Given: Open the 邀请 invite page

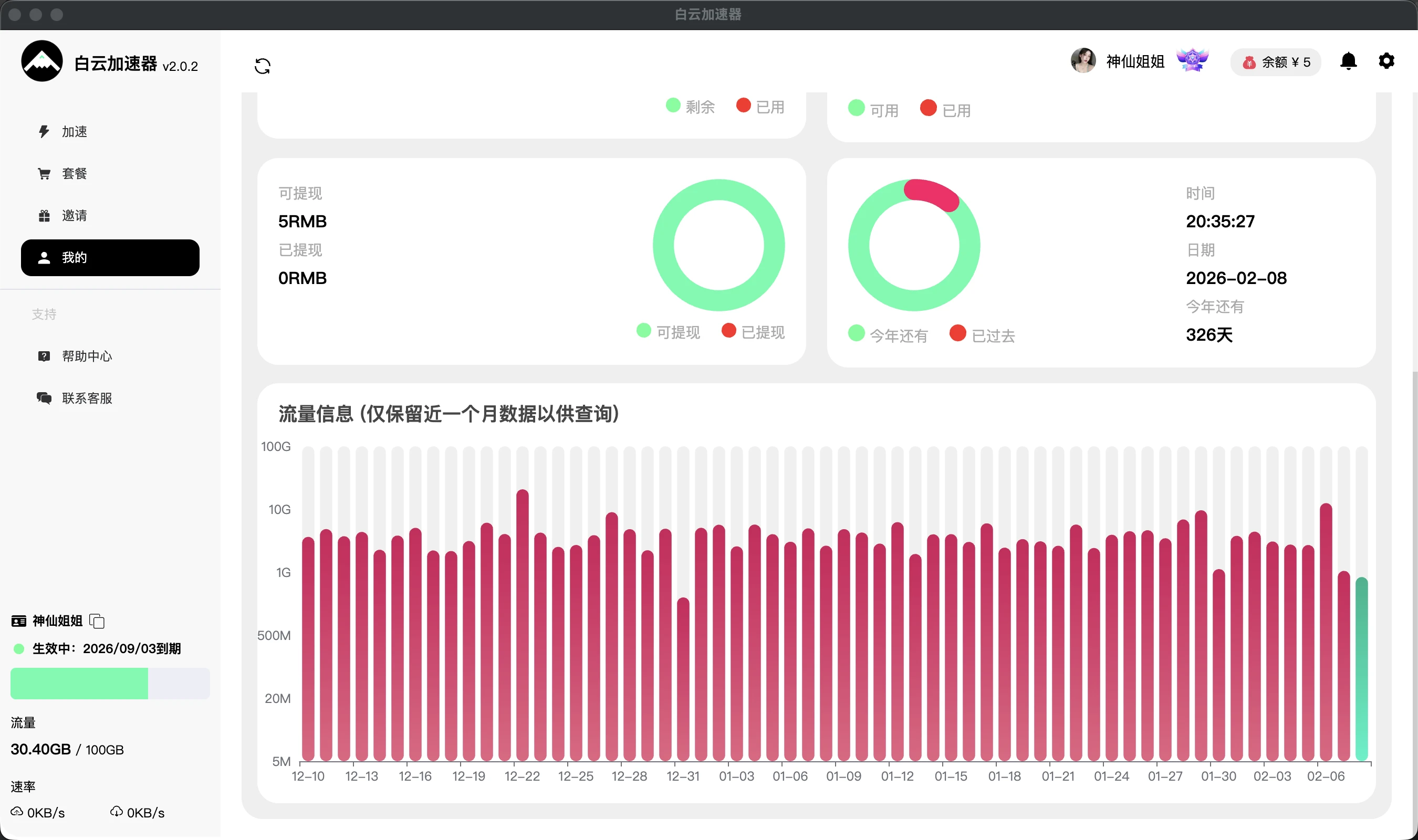Looking at the screenshot, I should coord(74,216).
